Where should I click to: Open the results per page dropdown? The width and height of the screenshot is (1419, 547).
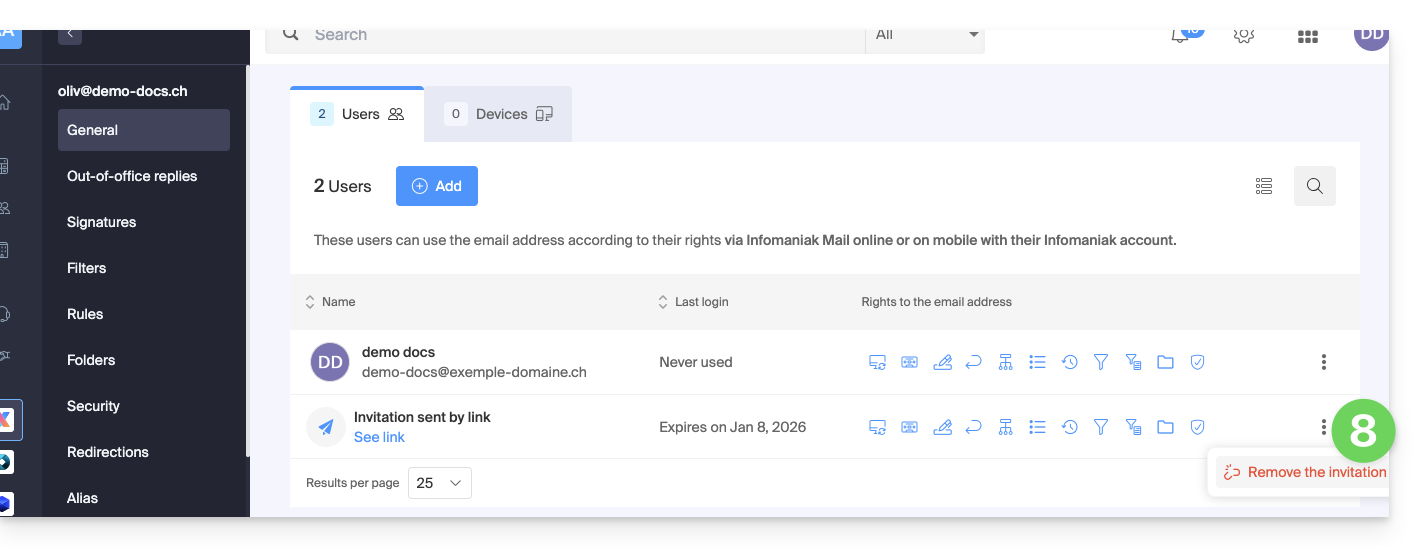pyautogui.click(x=439, y=483)
